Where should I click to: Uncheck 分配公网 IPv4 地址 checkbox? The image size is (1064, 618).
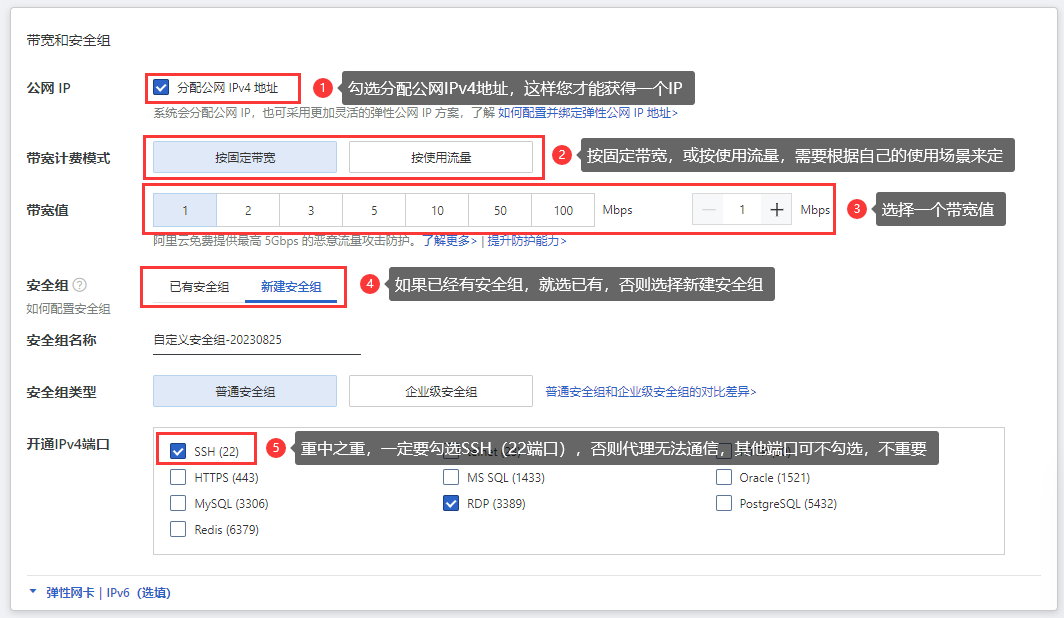point(161,88)
